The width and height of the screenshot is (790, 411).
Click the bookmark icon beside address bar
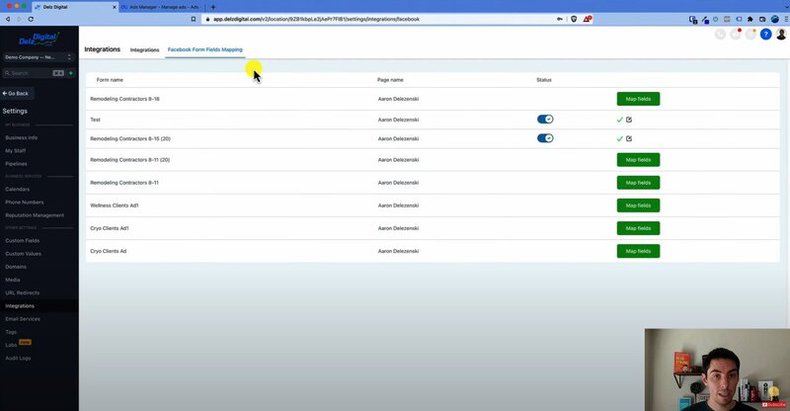click(x=193, y=19)
